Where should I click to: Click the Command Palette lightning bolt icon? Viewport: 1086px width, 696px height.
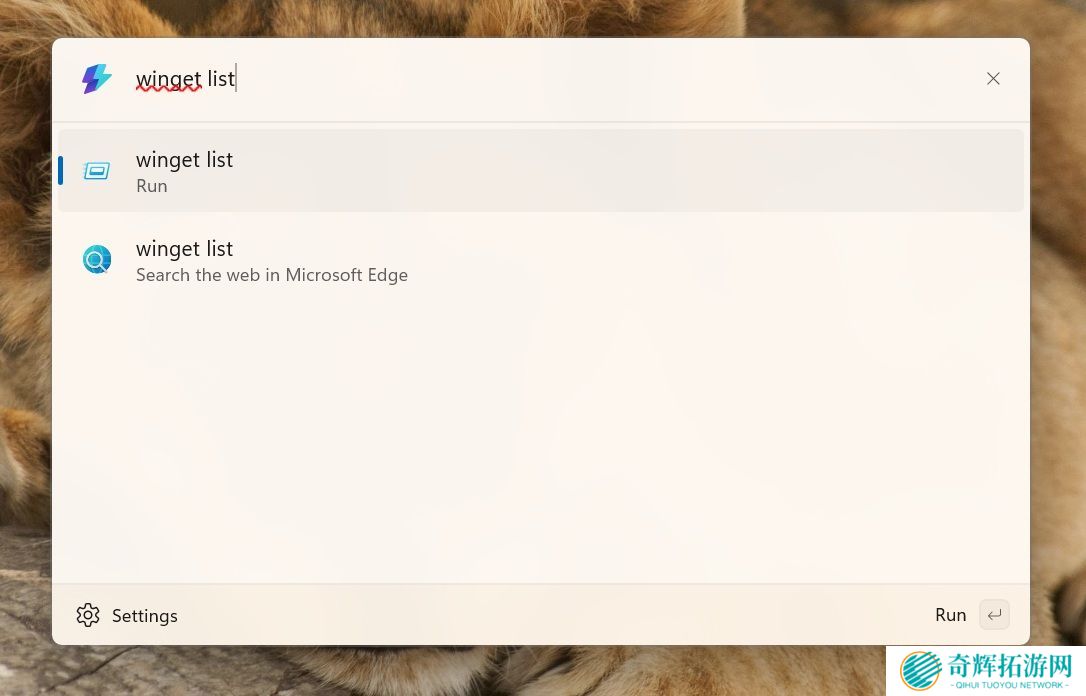(x=97, y=79)
